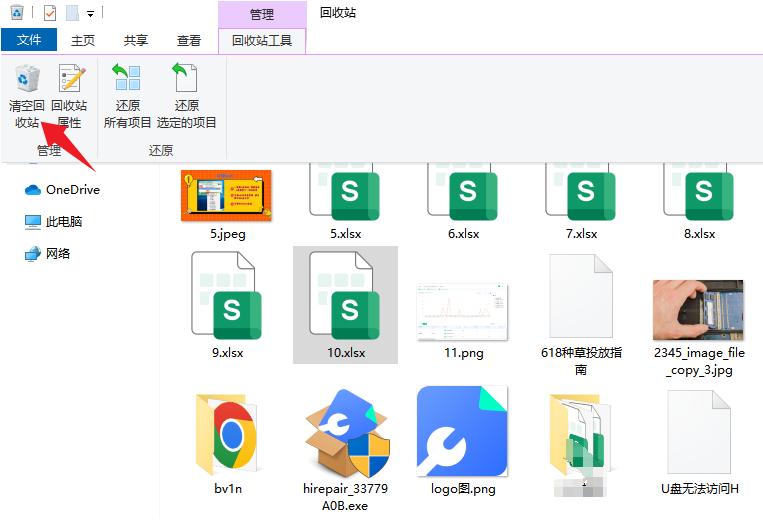Image resolution: width=763 pixels, height=524 pixels.
Task: Select the 5.jpeg image thumbnail
Action: [226, 195]
